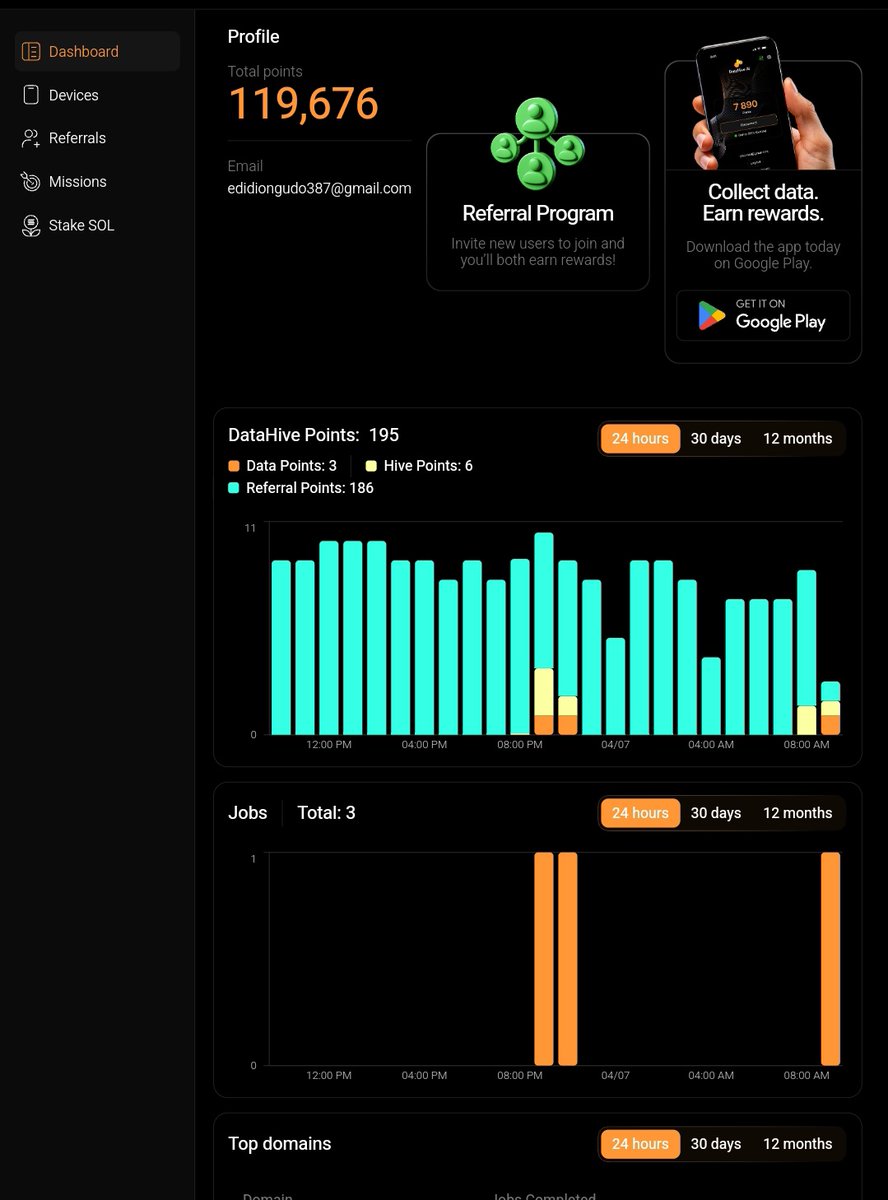The image size is (888, 1200).
Task: Switch Jobs chart to 12 months
Action: (x=797, y=813)
